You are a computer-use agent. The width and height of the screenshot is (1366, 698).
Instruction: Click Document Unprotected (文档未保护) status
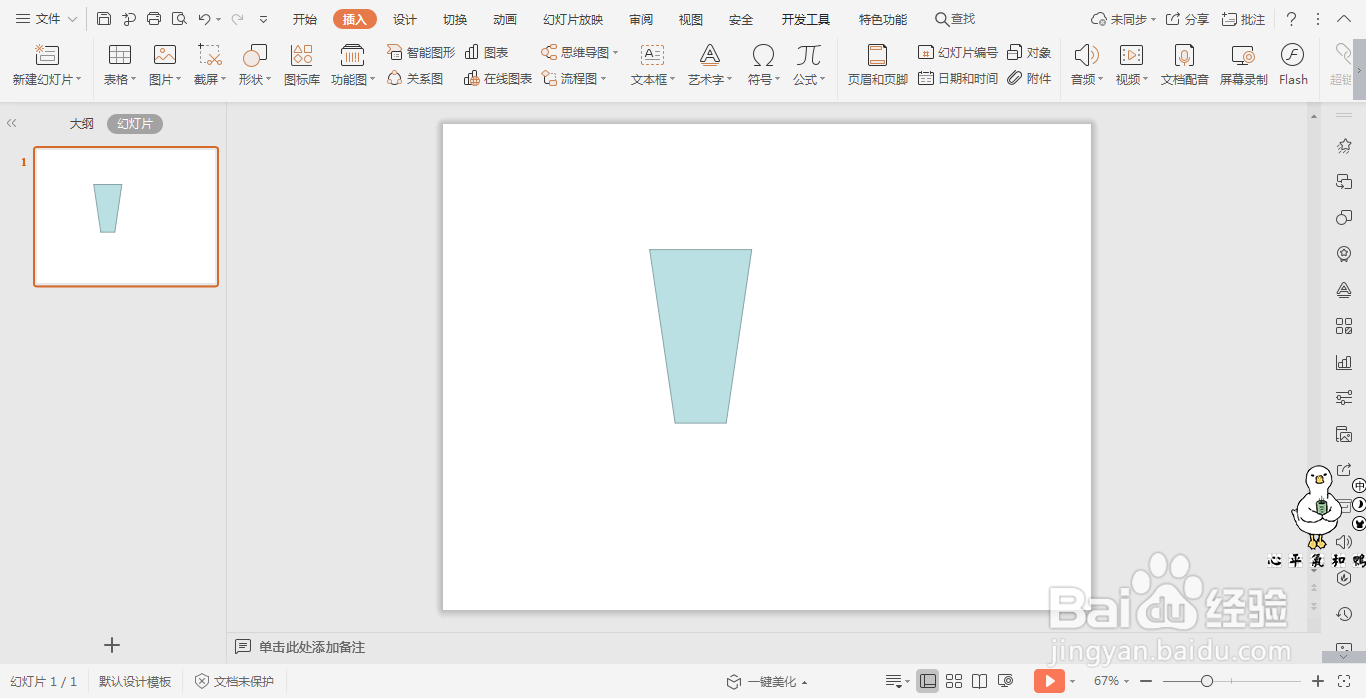(234, 681)
